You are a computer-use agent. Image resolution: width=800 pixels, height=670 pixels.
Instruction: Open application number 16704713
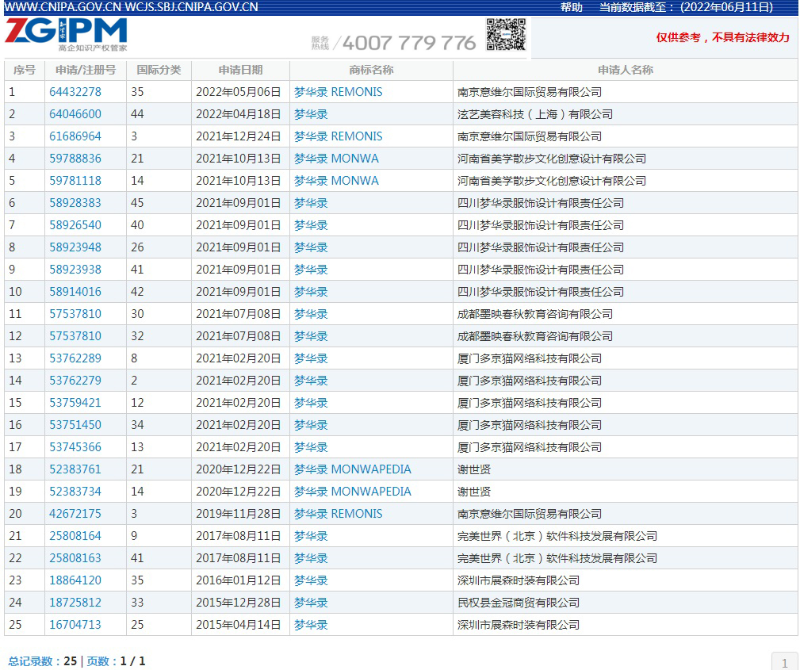point(75,625)
